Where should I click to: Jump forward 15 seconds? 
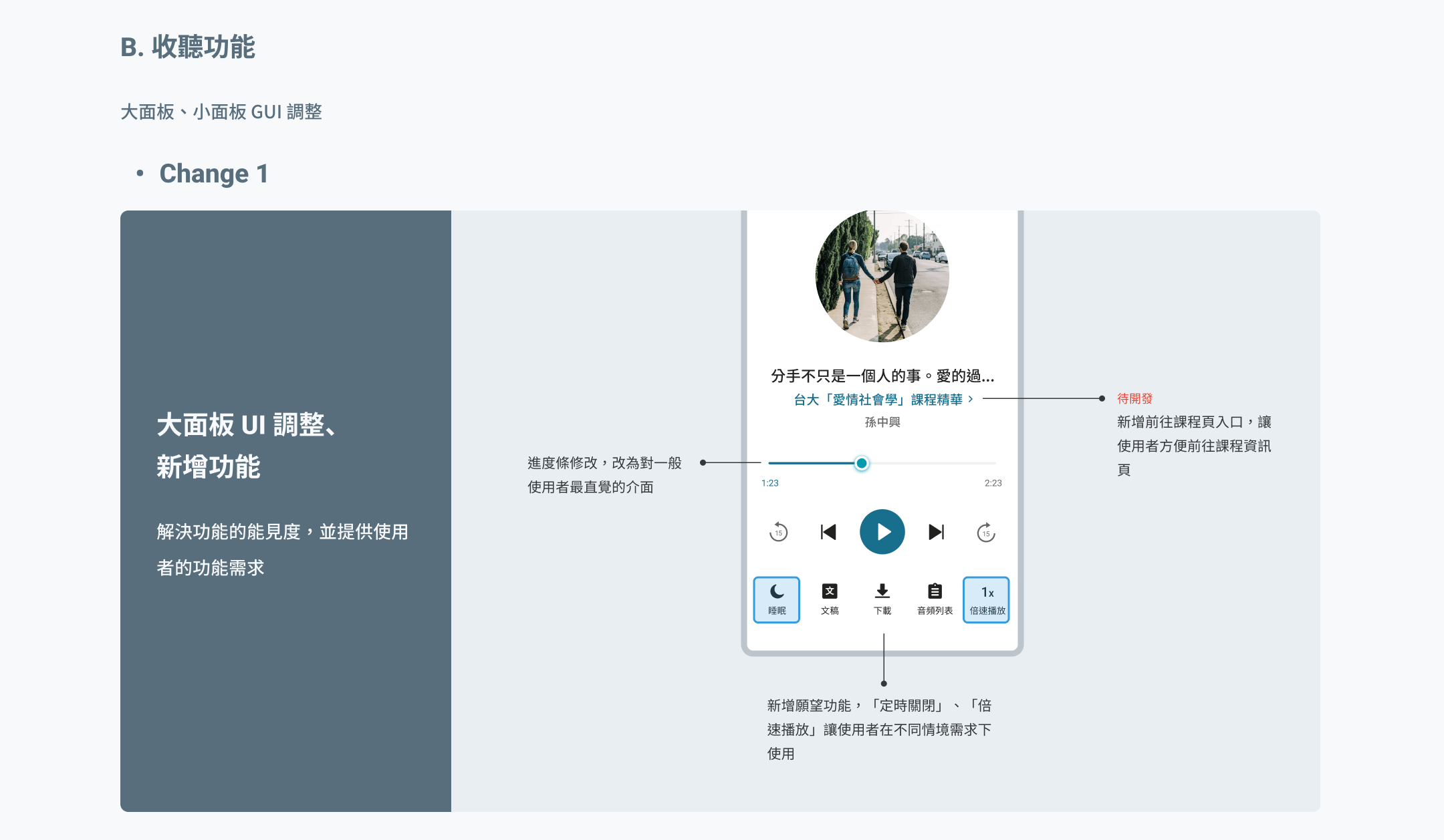point(986,532)
